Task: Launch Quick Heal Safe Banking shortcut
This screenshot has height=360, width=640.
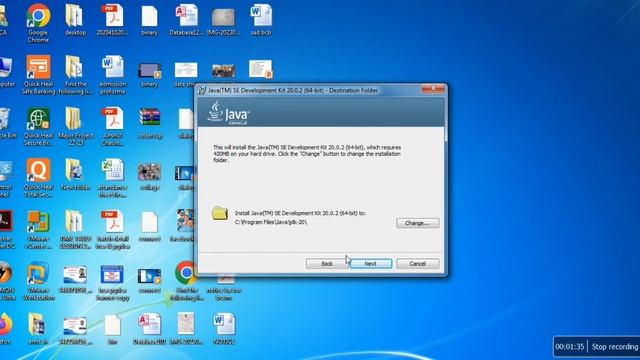Action: click(38, 75)
